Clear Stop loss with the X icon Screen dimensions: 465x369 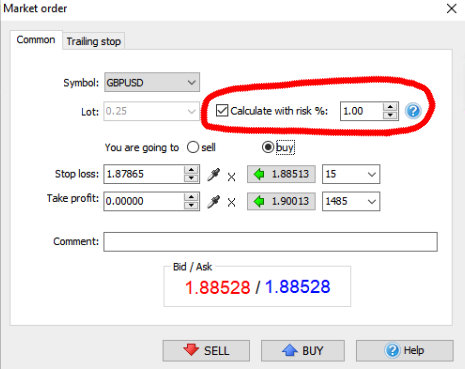pyautogui.click(x=231, y=176)
